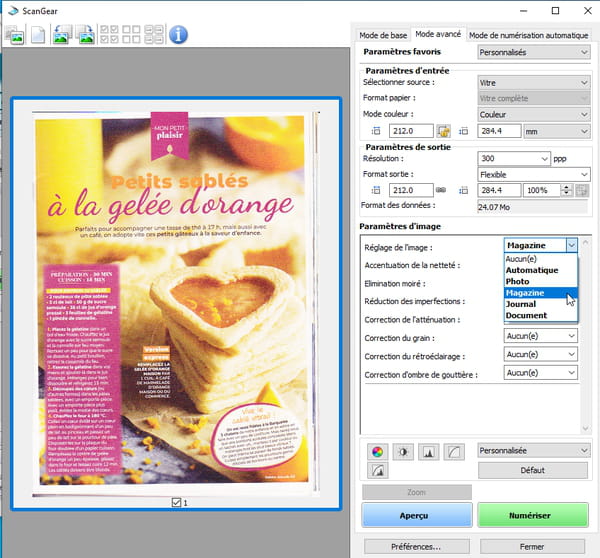Open the blue information icon
Image resolution: width=600 pixels, height=558 pixels.
[178, 35]
